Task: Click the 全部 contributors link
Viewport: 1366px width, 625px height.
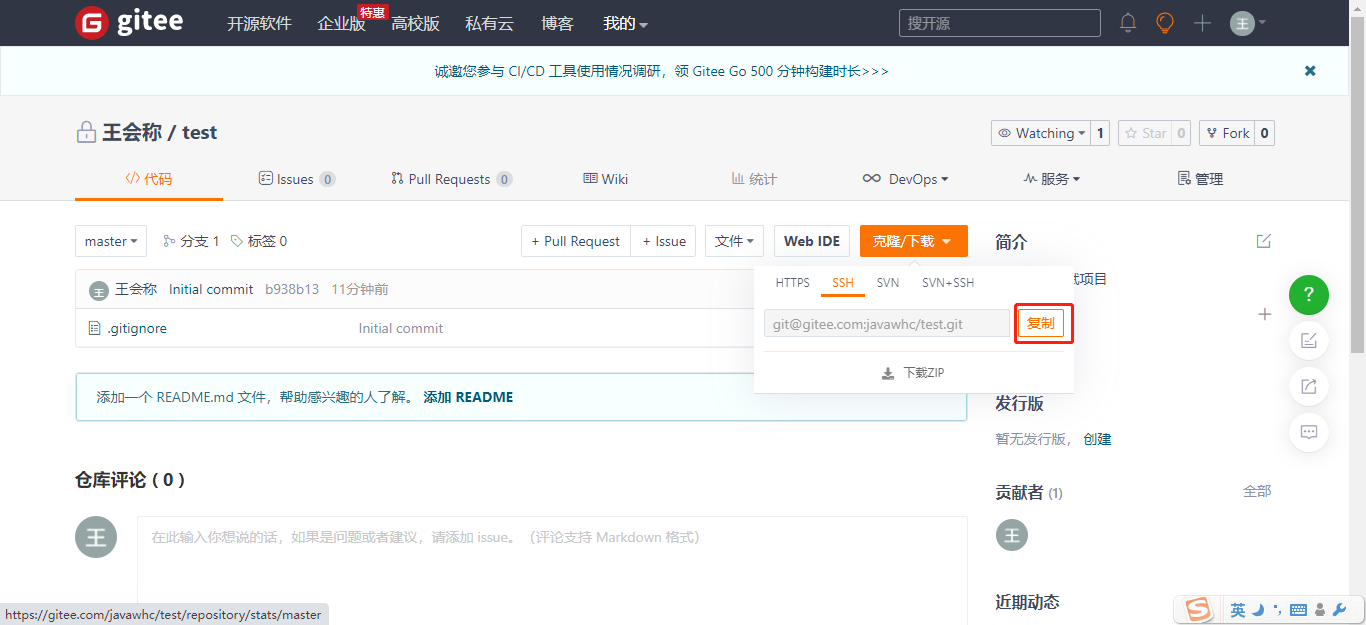Action: (x=1257, y=491)
